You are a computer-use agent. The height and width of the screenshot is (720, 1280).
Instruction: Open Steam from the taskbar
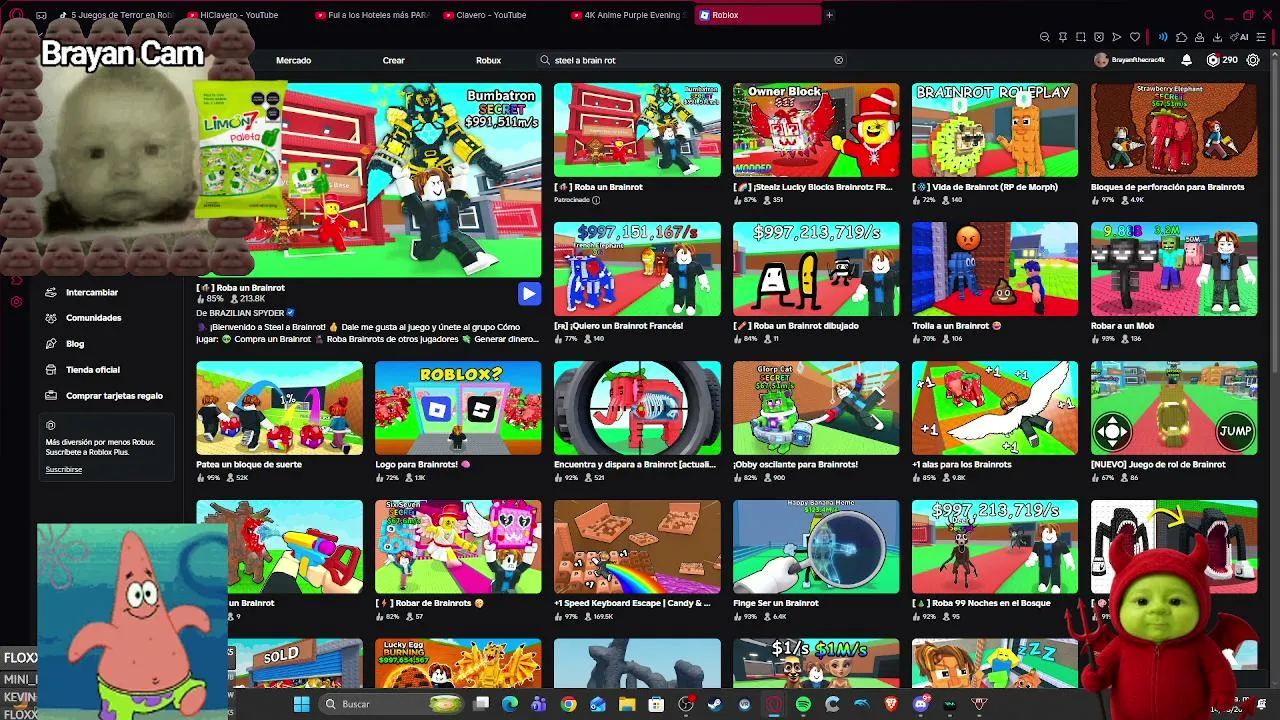pos(715,704)
